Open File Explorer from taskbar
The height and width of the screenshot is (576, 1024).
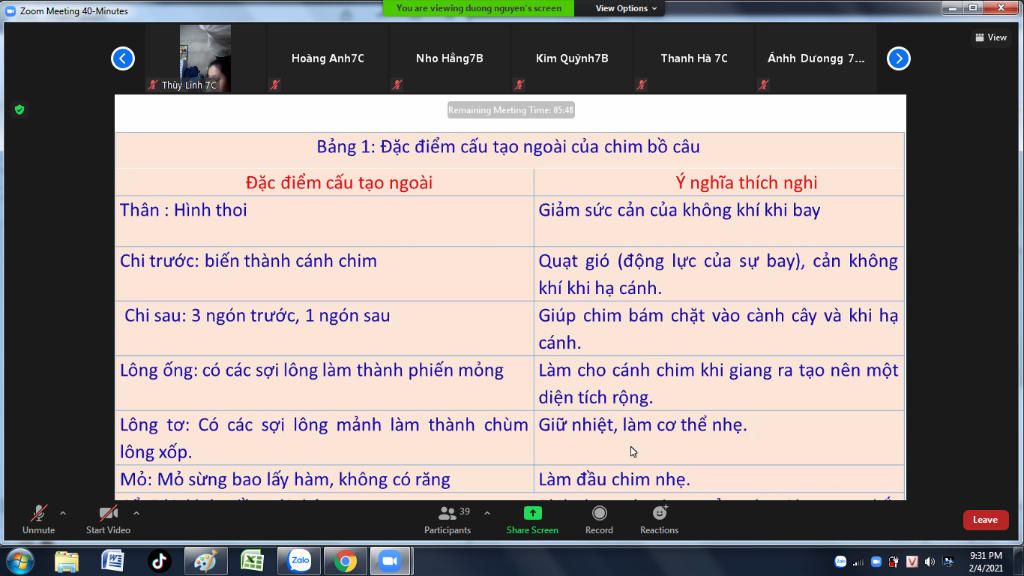(67, 561)
